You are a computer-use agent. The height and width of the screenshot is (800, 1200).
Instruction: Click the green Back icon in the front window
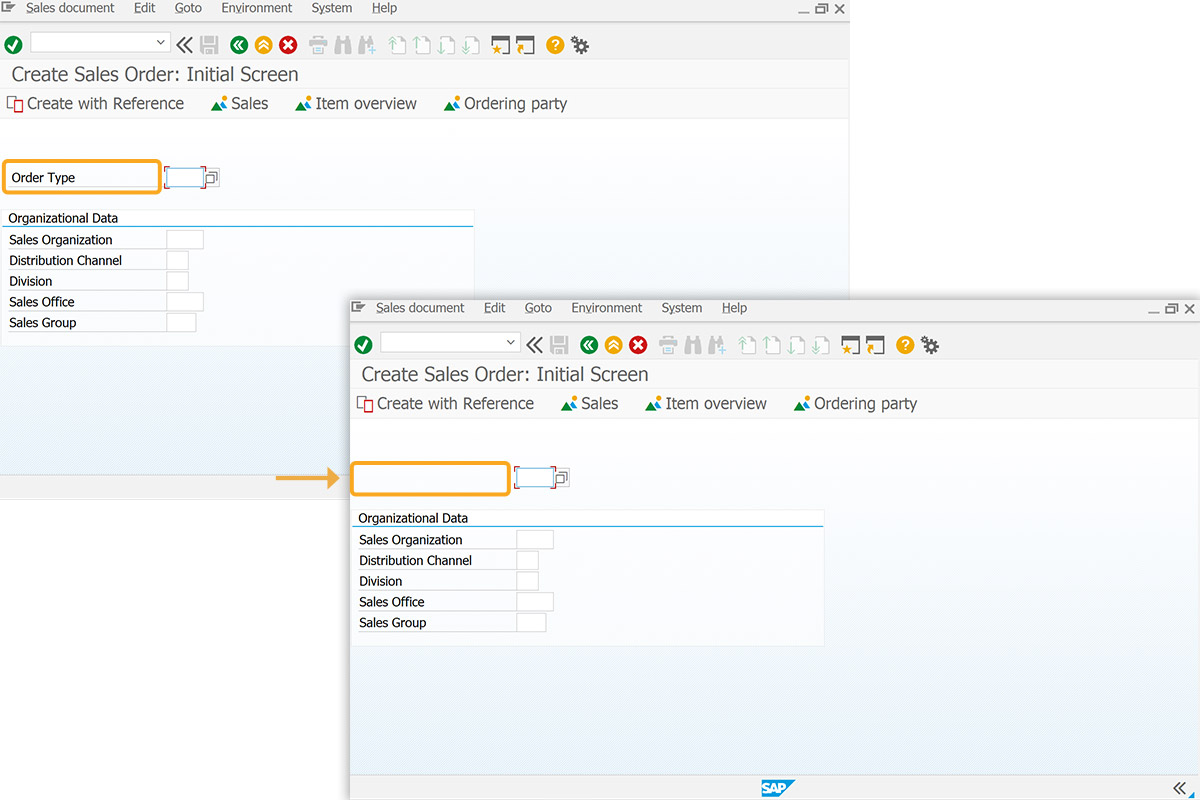(x=588, y=344)
